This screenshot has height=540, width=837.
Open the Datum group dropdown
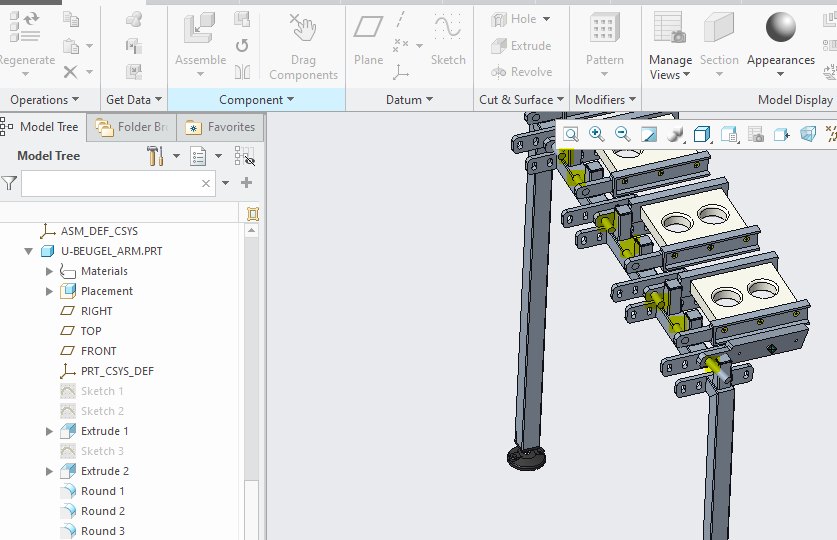click(x=409, y=100)
